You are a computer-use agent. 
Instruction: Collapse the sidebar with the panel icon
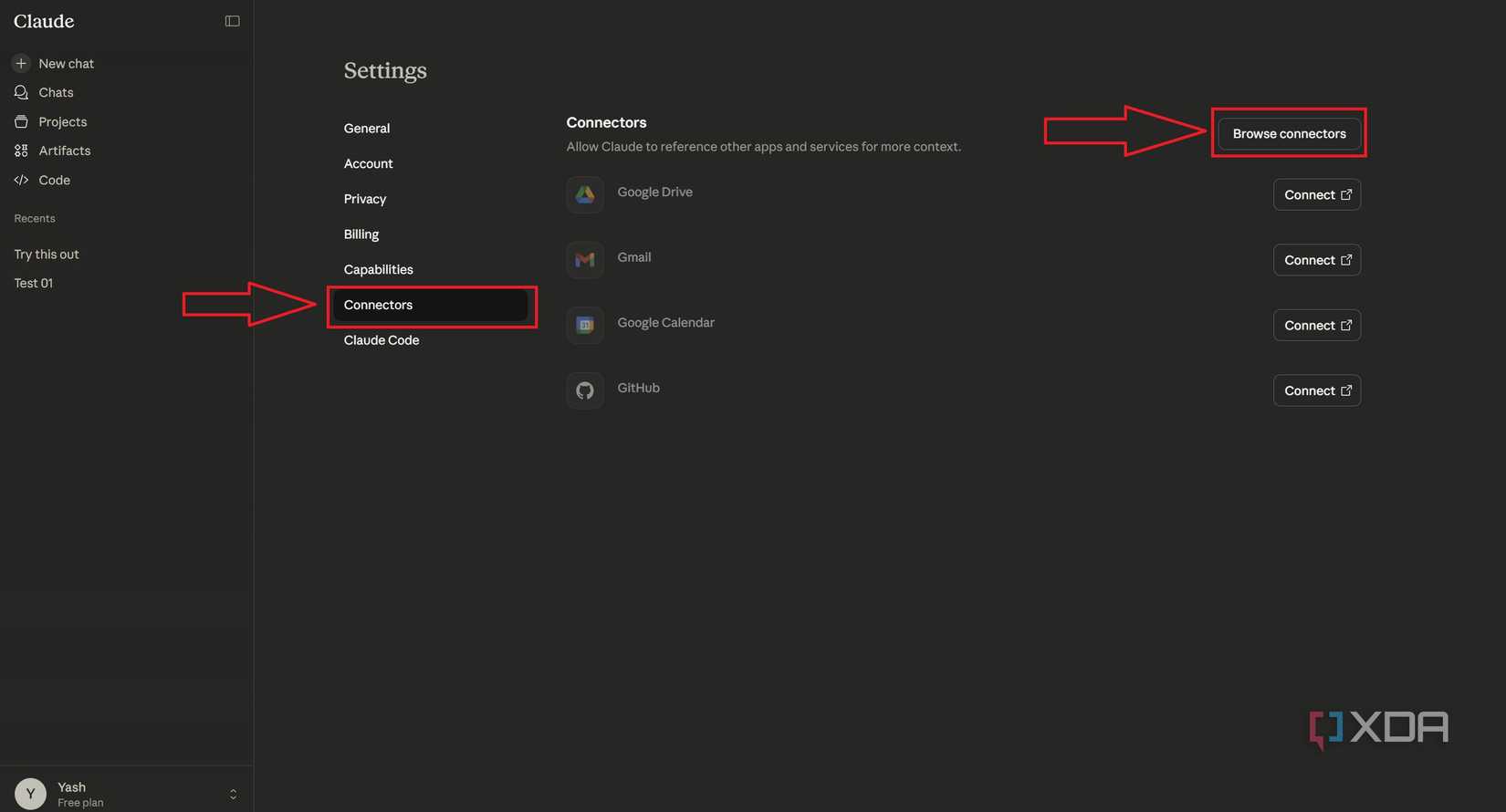[x=233, y=21]
